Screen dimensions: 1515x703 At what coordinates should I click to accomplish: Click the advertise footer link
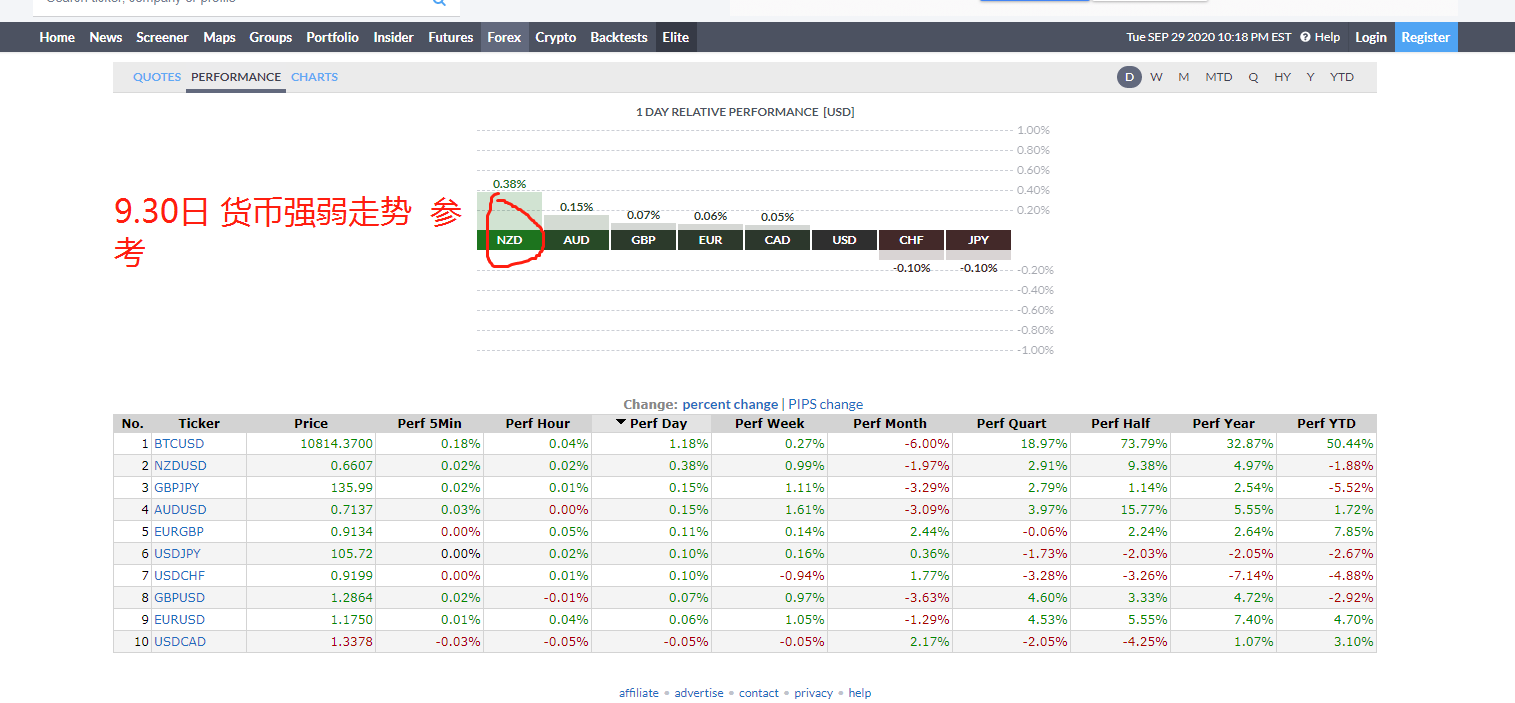699,693
